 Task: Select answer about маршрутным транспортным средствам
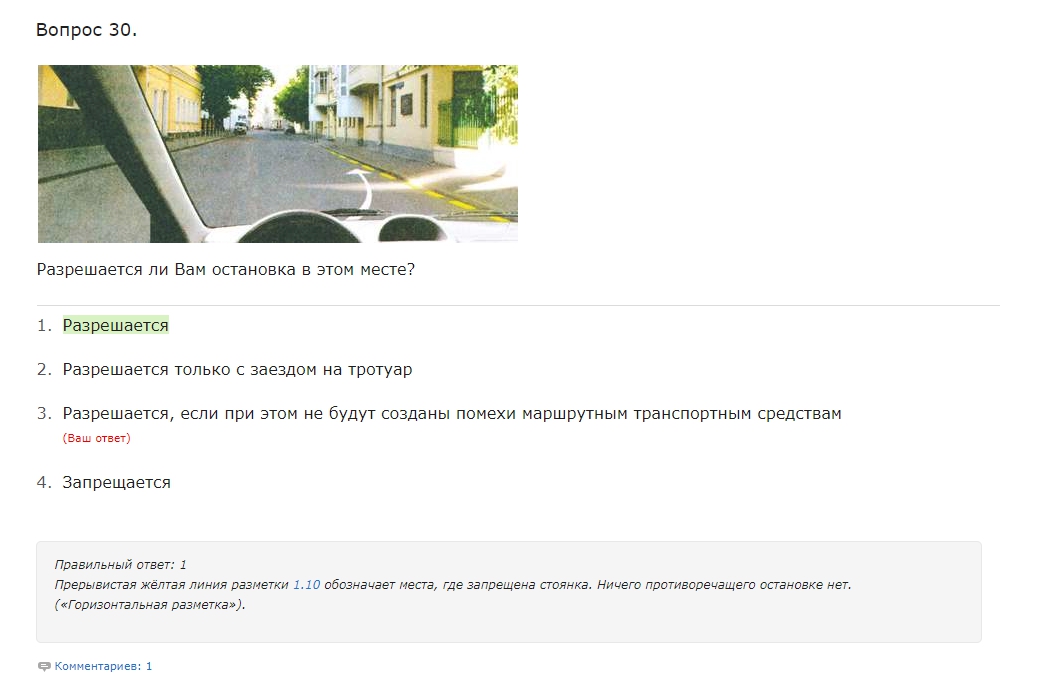click(452, 413)
